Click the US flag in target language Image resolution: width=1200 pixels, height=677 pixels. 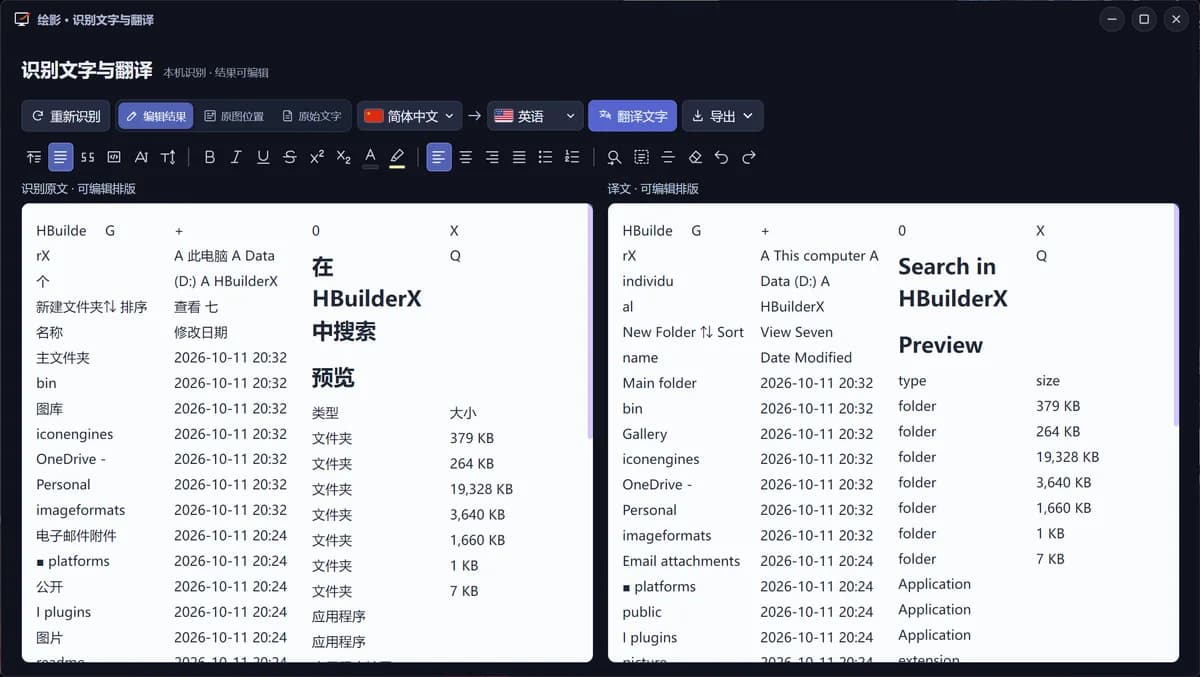[x=504, y=116]
